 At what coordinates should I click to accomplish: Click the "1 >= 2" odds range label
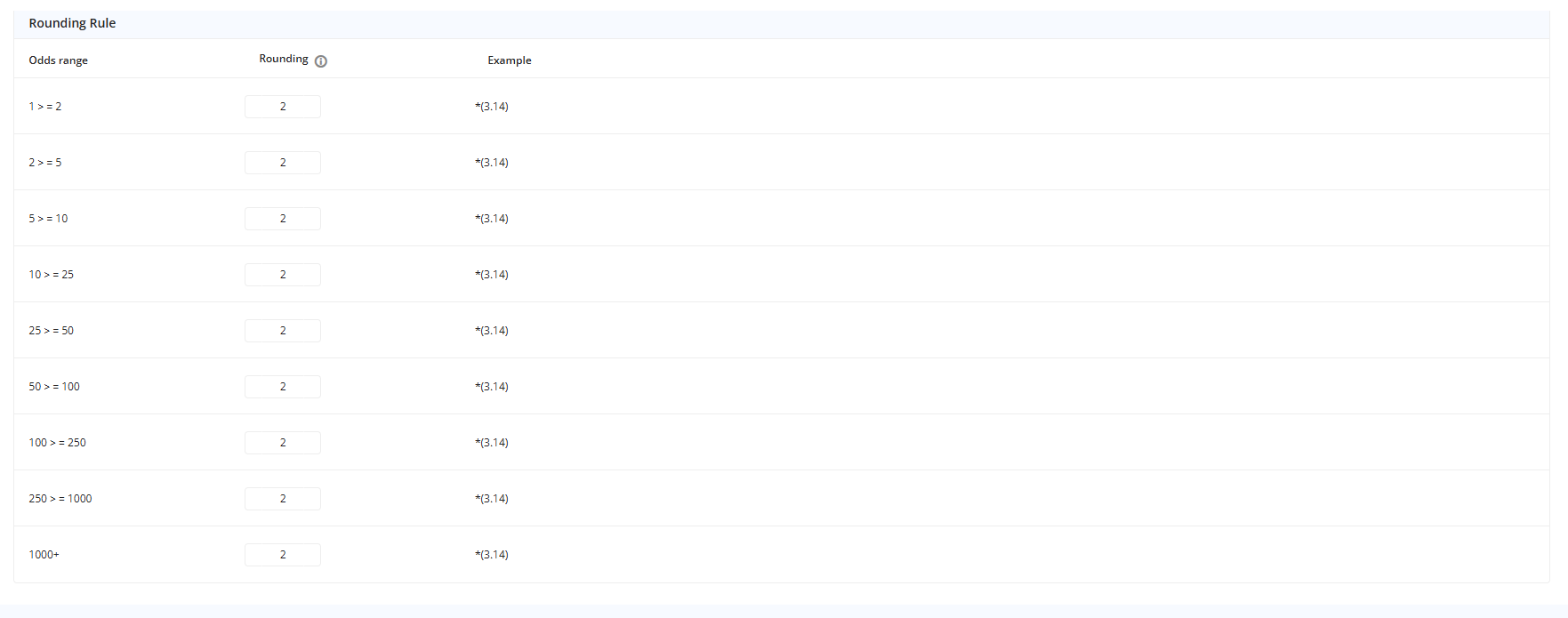(45, 107)
